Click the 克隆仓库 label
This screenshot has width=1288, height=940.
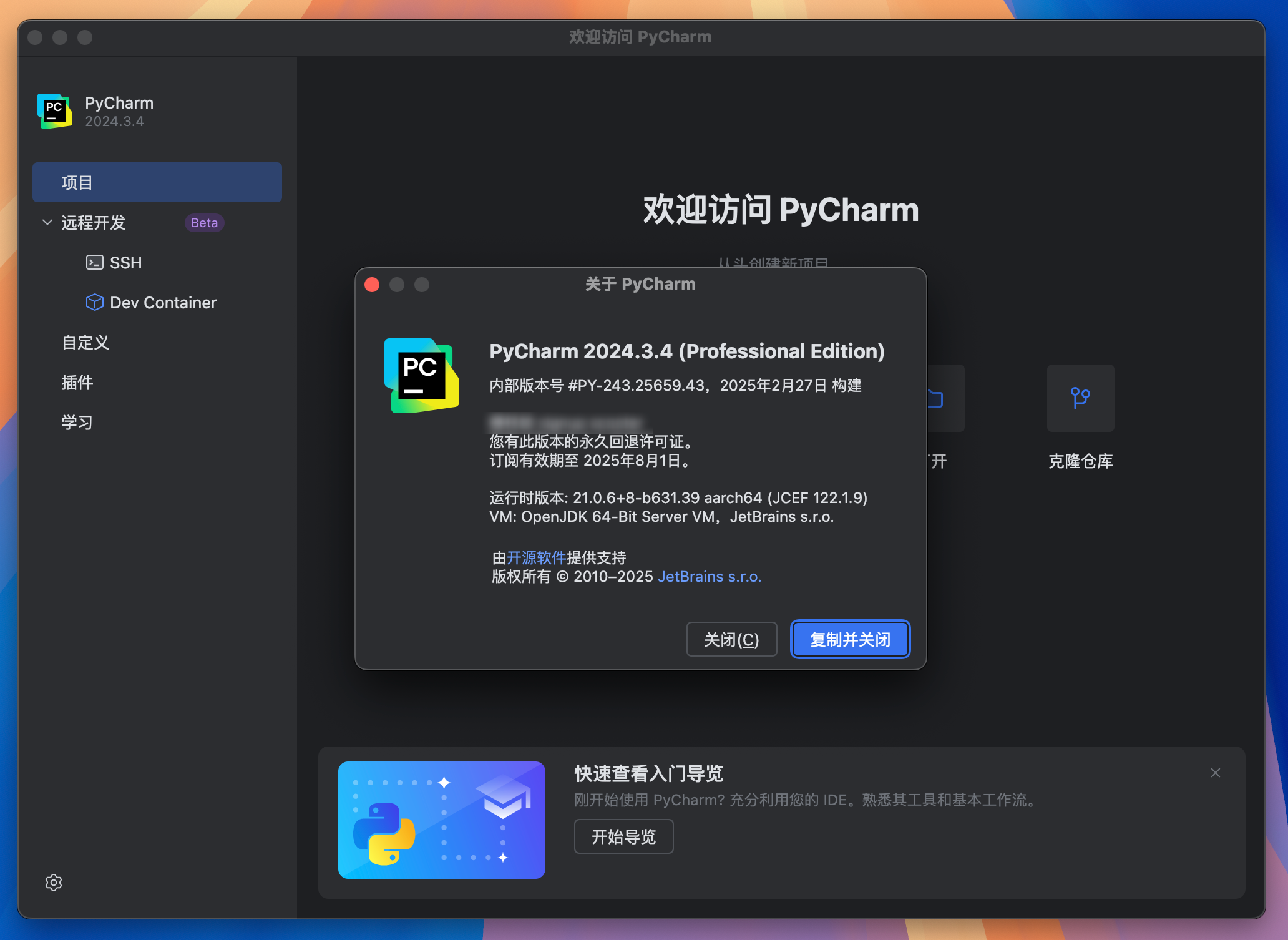[1080, 461]
